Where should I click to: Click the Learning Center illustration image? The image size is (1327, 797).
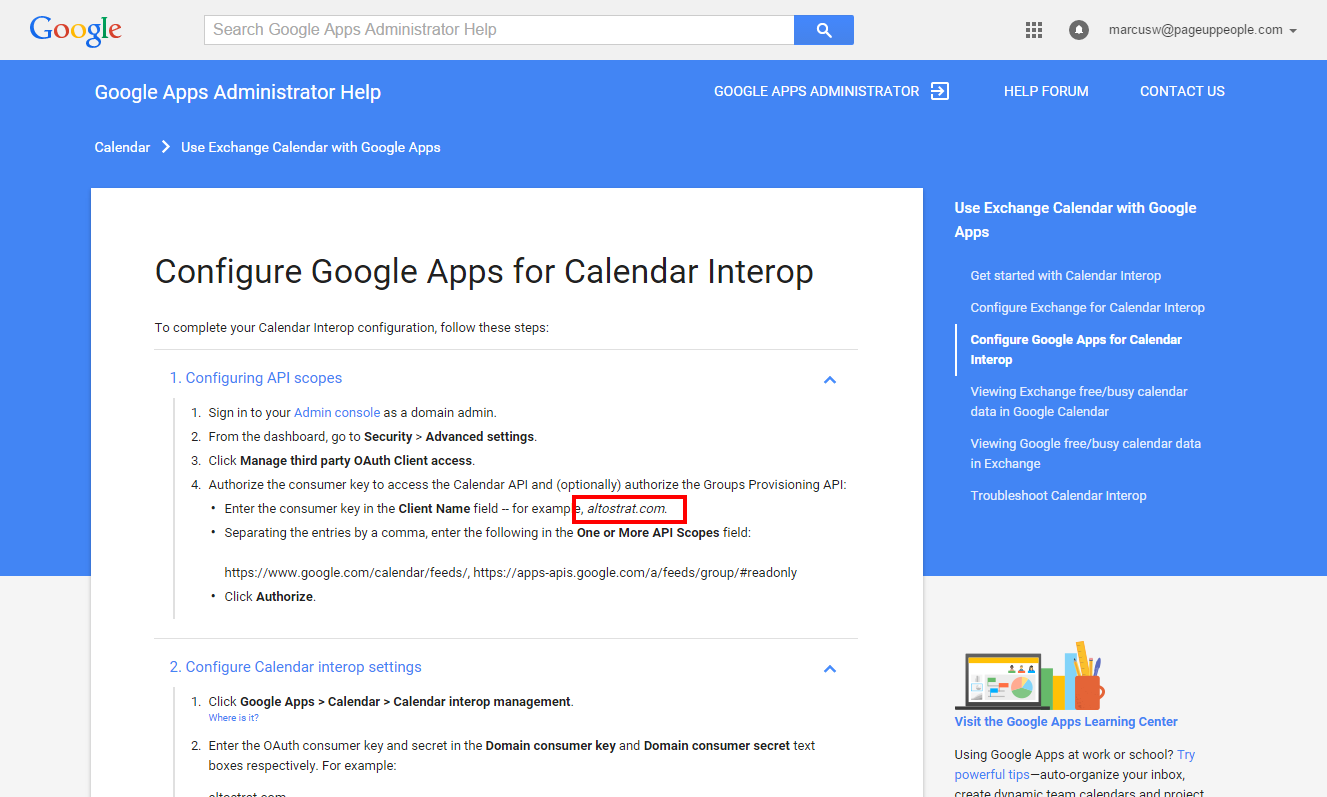point(1029,676)
